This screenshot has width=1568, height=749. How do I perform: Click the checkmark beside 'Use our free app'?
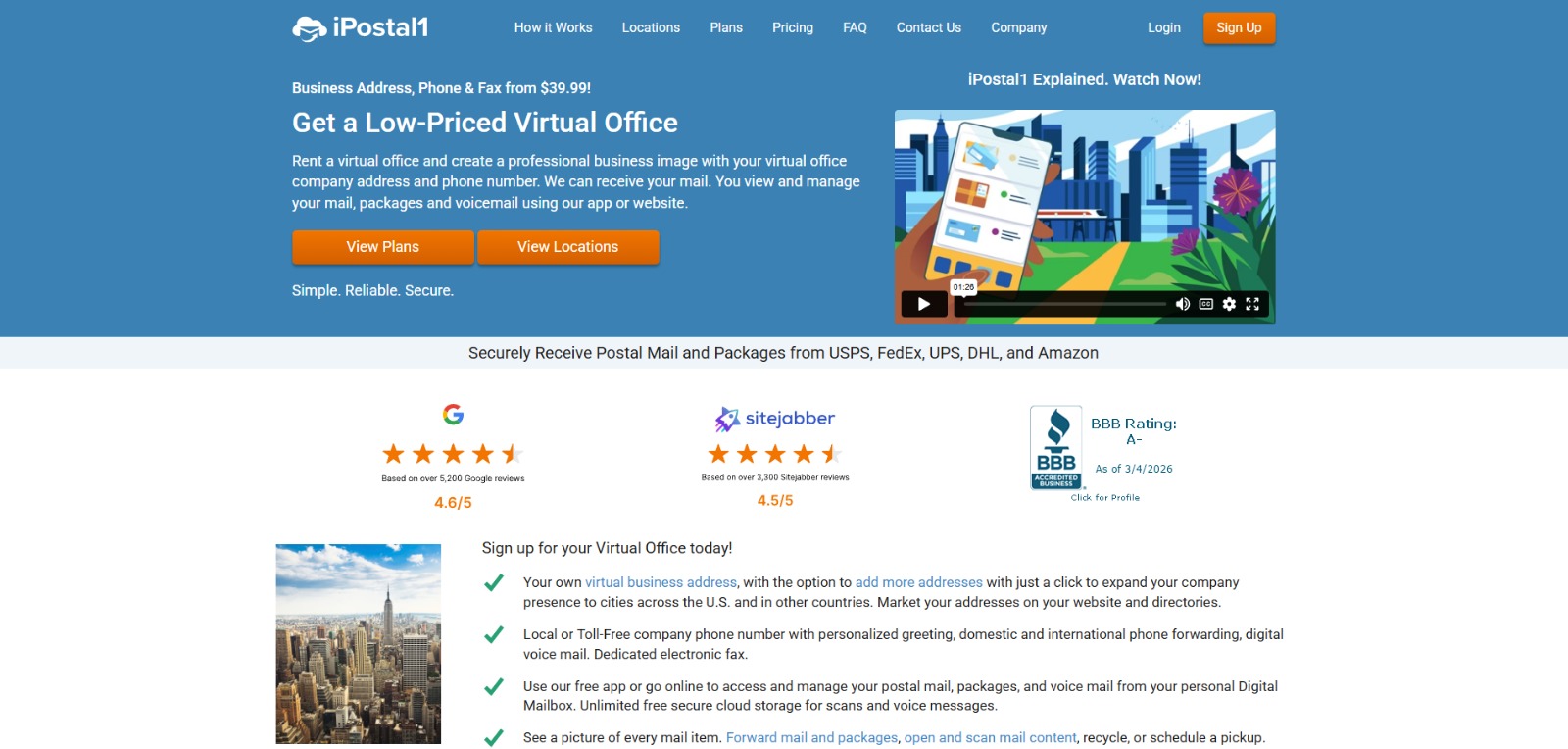(x=494, y=687)
